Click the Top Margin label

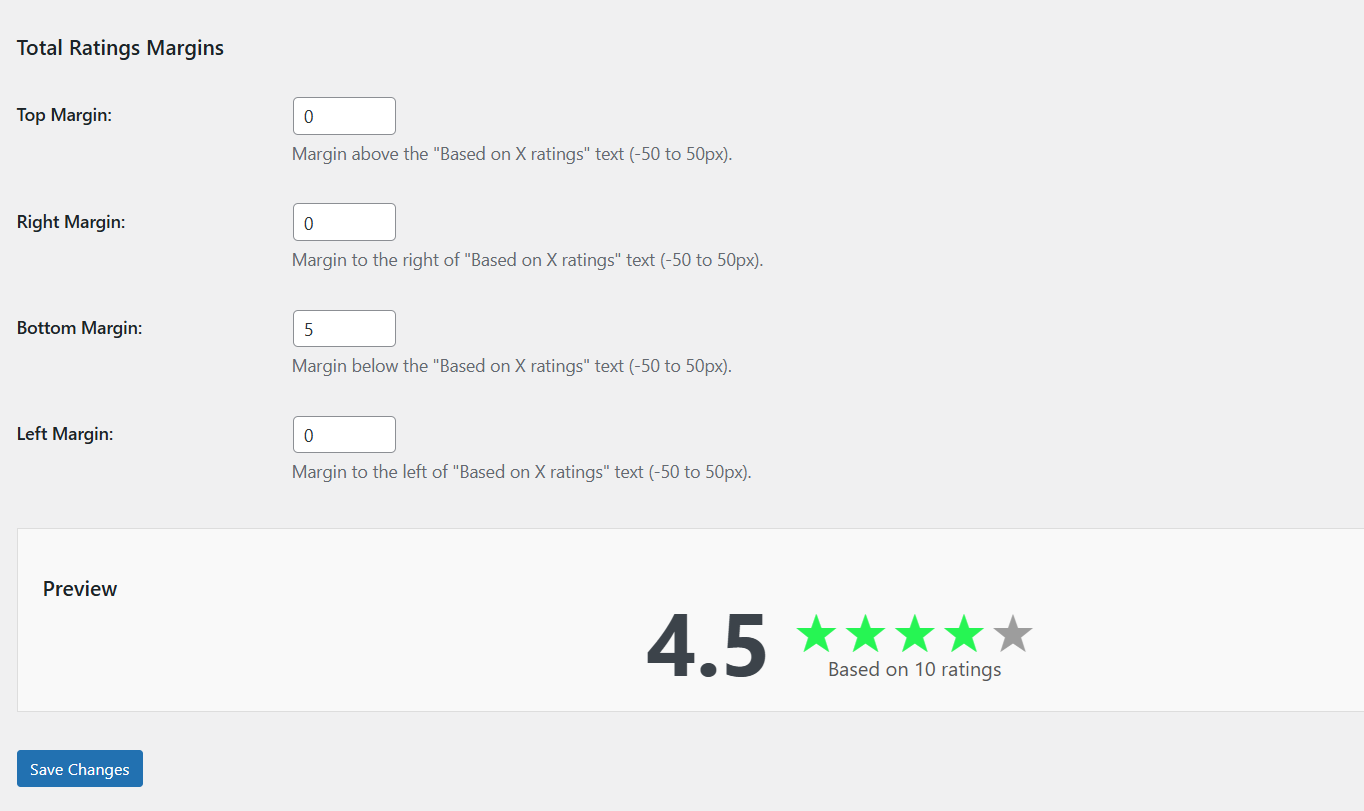(64, 115)
